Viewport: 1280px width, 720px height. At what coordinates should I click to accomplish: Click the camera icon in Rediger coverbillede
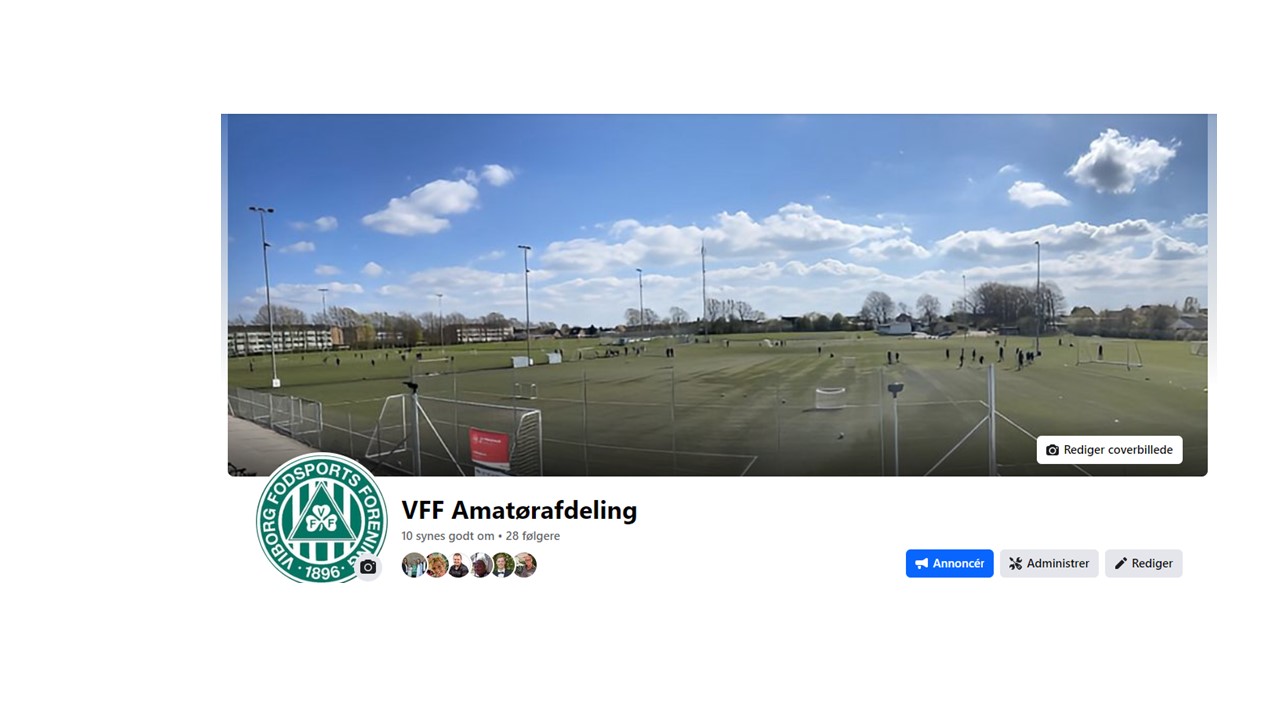coord(1052,450)
